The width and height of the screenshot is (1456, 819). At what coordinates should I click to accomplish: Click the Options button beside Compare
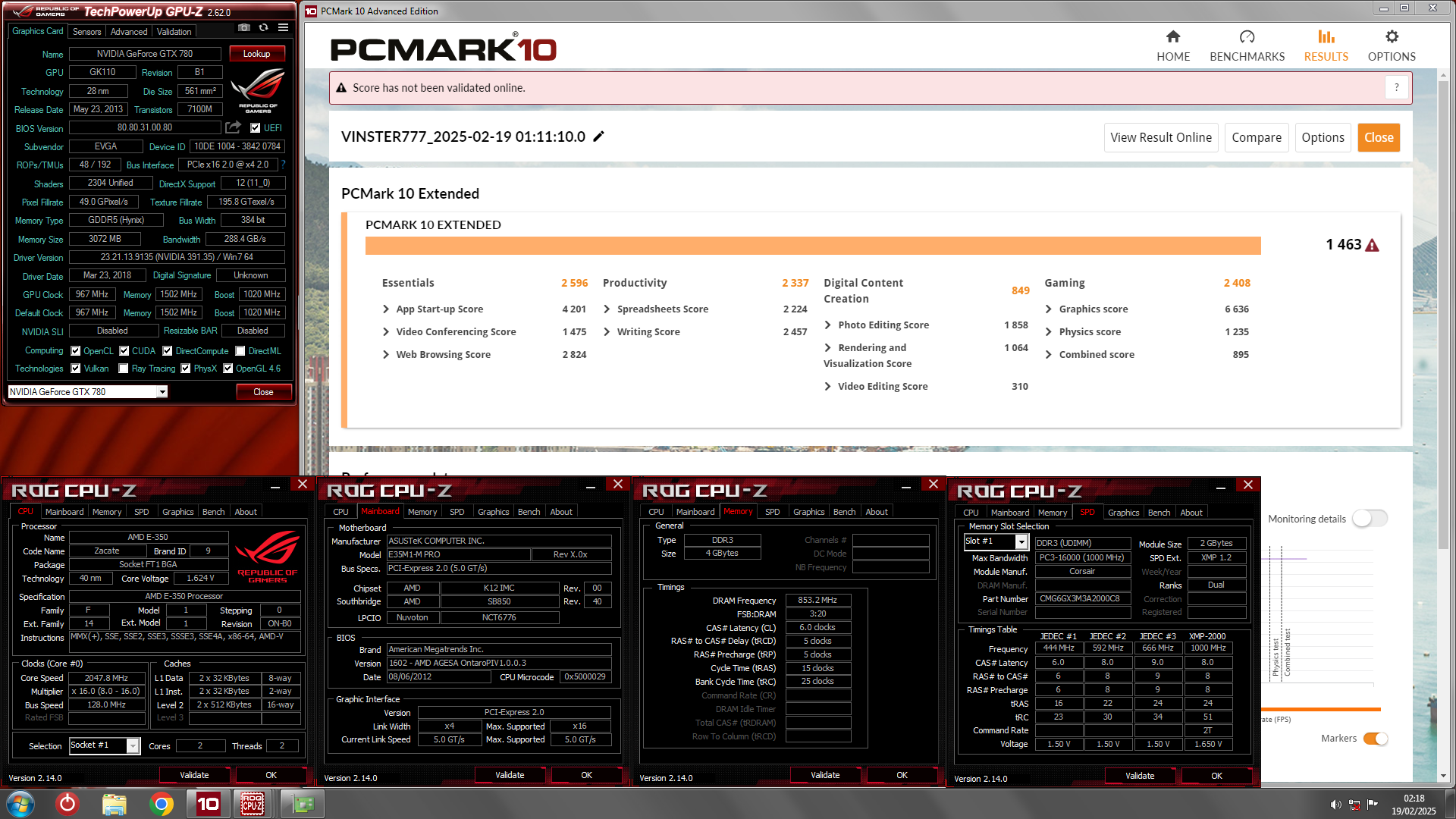point(1323,137)
